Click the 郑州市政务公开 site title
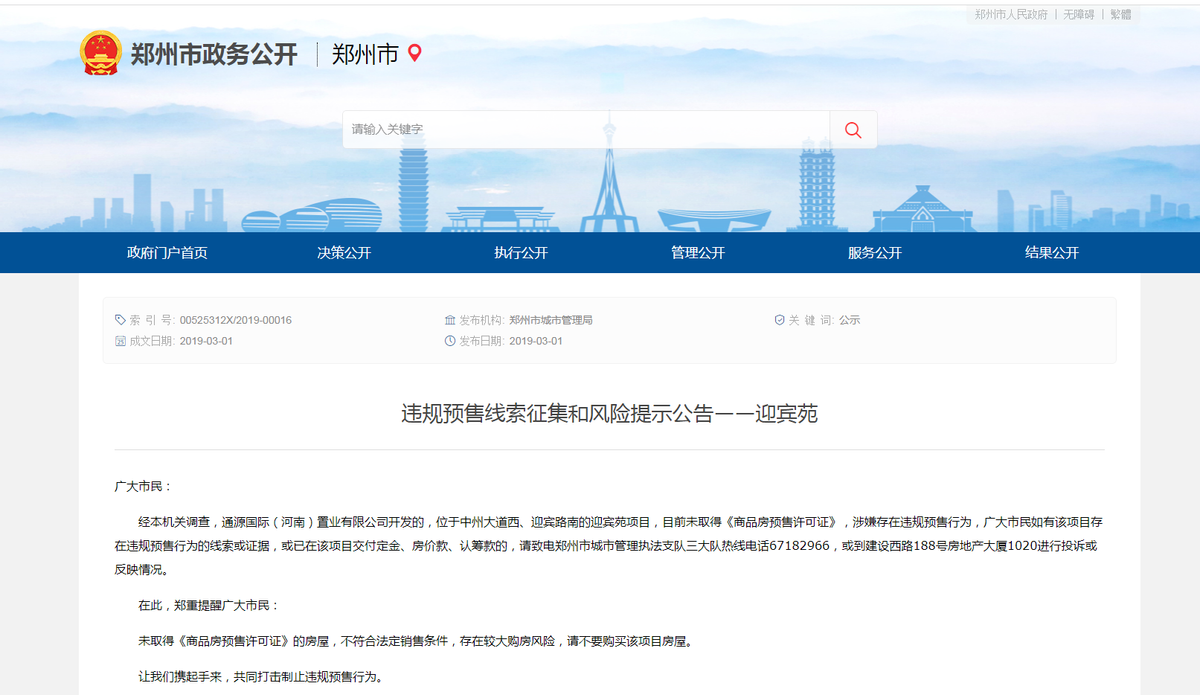This screenshot has height=695, width=1200. [214, 54]
